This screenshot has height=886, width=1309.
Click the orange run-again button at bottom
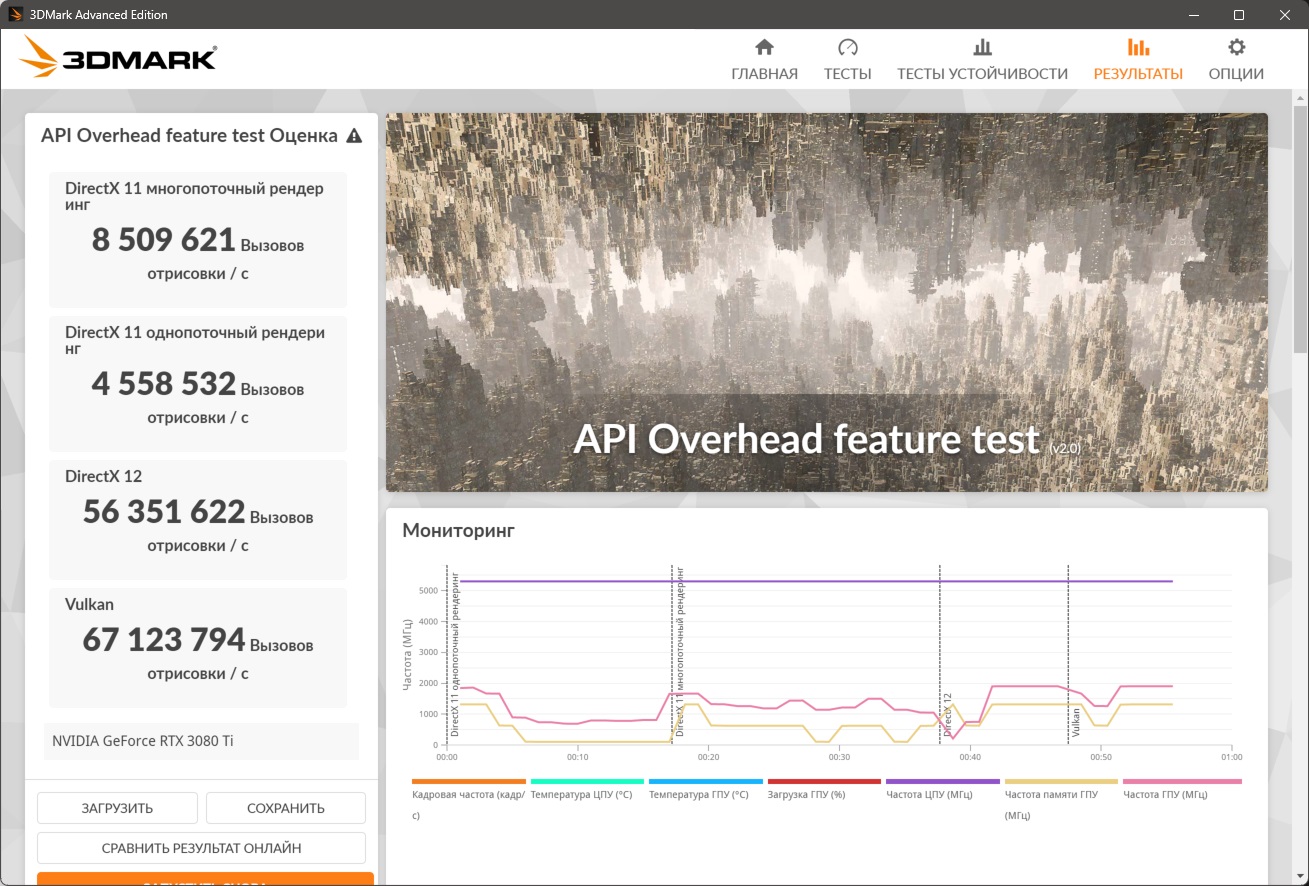(x=205, y=879)
